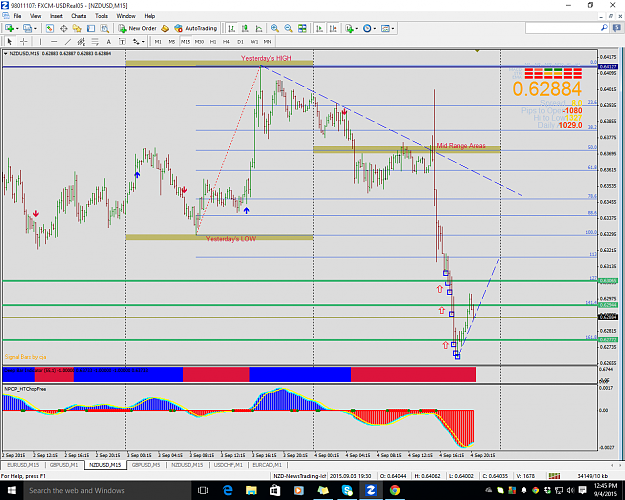Show the Market Watch window
The image size is (625, 500).
[50, 28]
